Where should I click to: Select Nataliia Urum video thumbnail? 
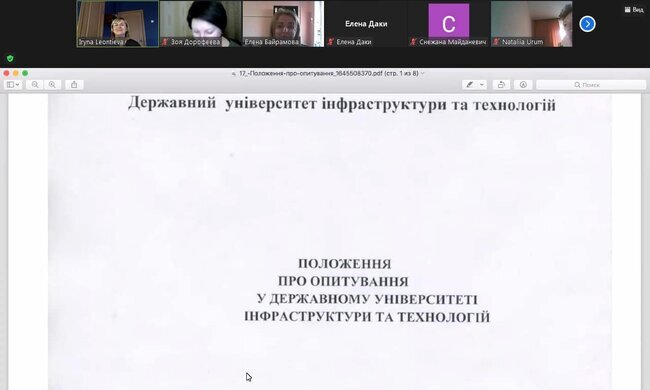click(x=531, y=24)
